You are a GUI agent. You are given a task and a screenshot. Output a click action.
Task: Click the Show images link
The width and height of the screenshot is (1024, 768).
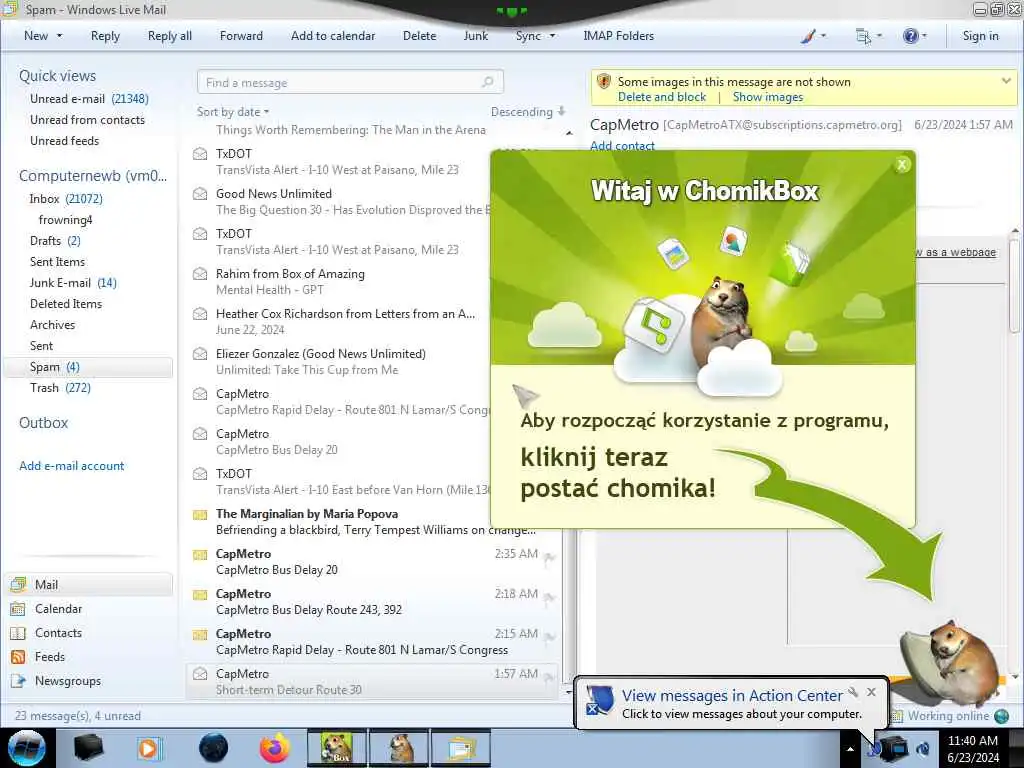point(767,97)
